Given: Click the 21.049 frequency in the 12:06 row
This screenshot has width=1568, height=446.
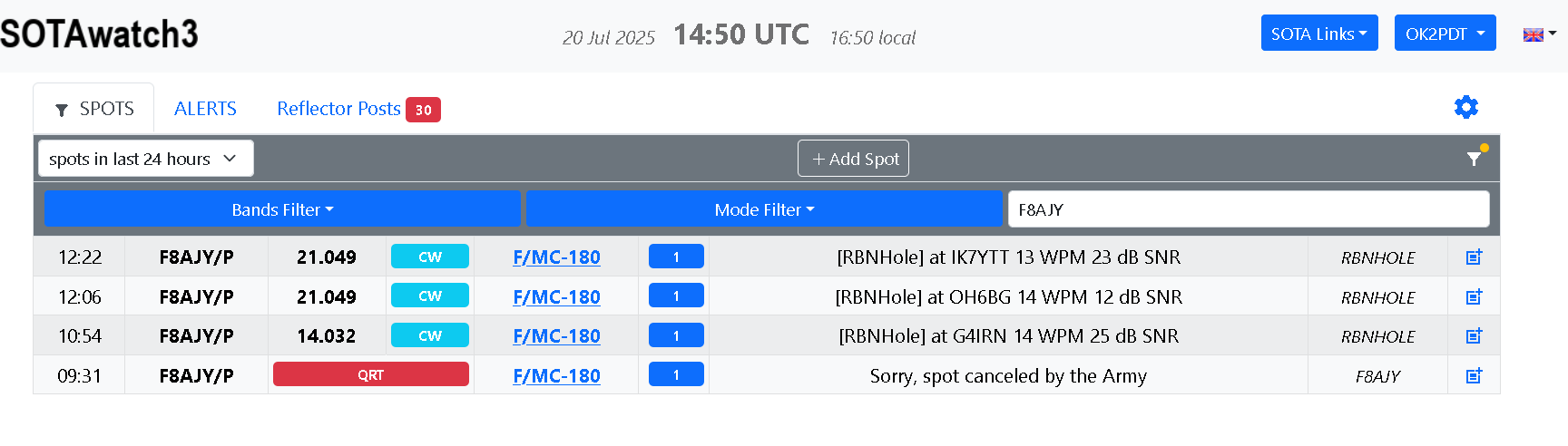Looking at the screenshot, I should tap(327, 296).
